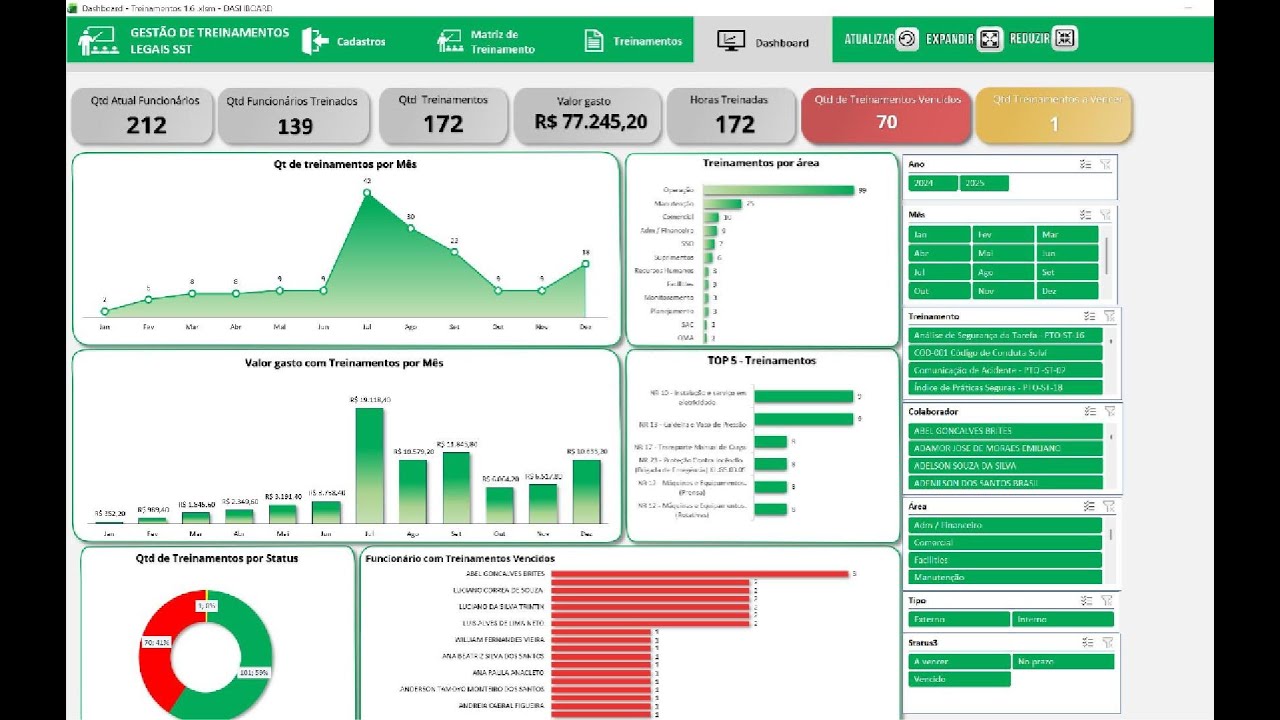Filter Tipo by Externo
1280x720 pixels.
coord(959,619)
